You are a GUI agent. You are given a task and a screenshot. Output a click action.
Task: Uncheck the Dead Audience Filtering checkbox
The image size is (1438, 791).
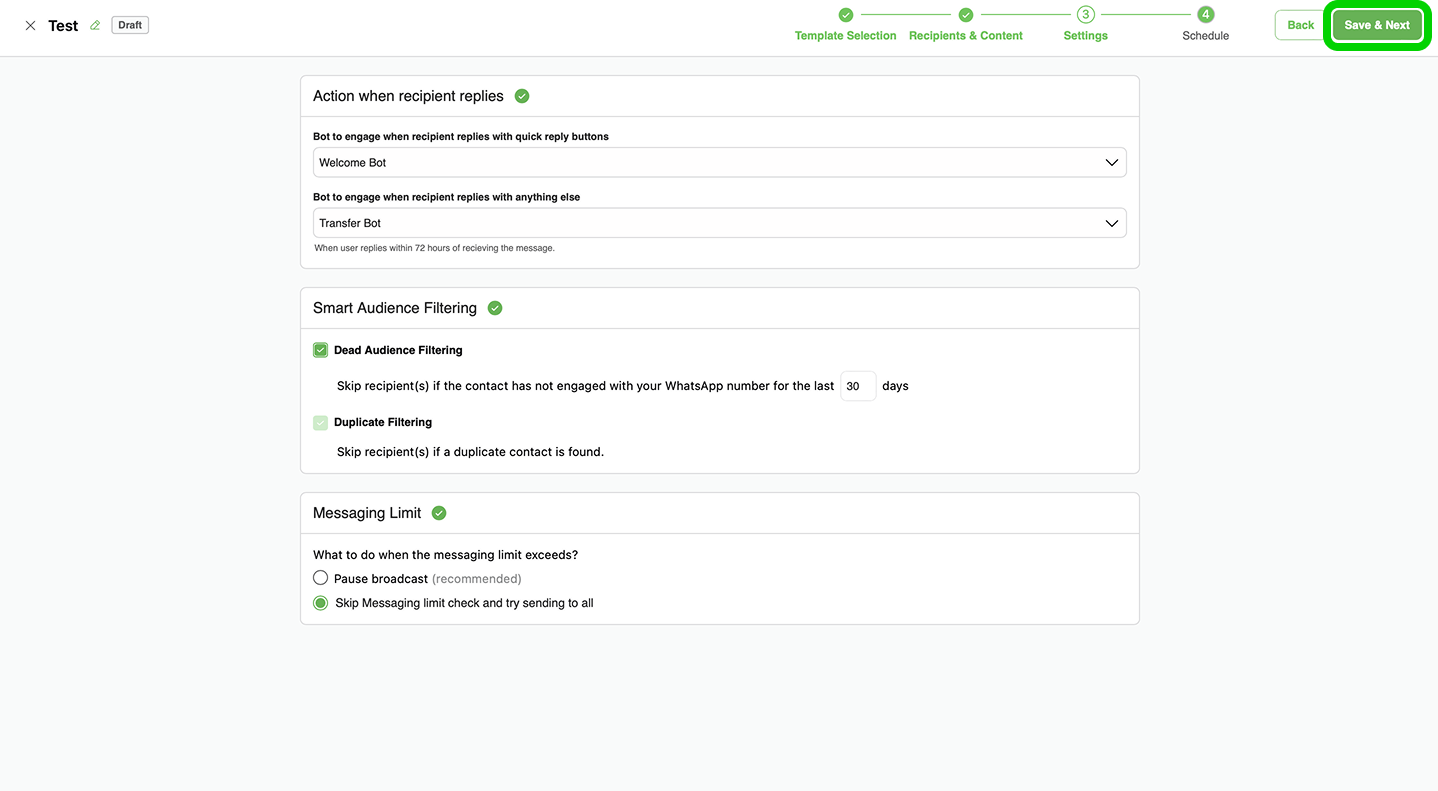[321, 350]
